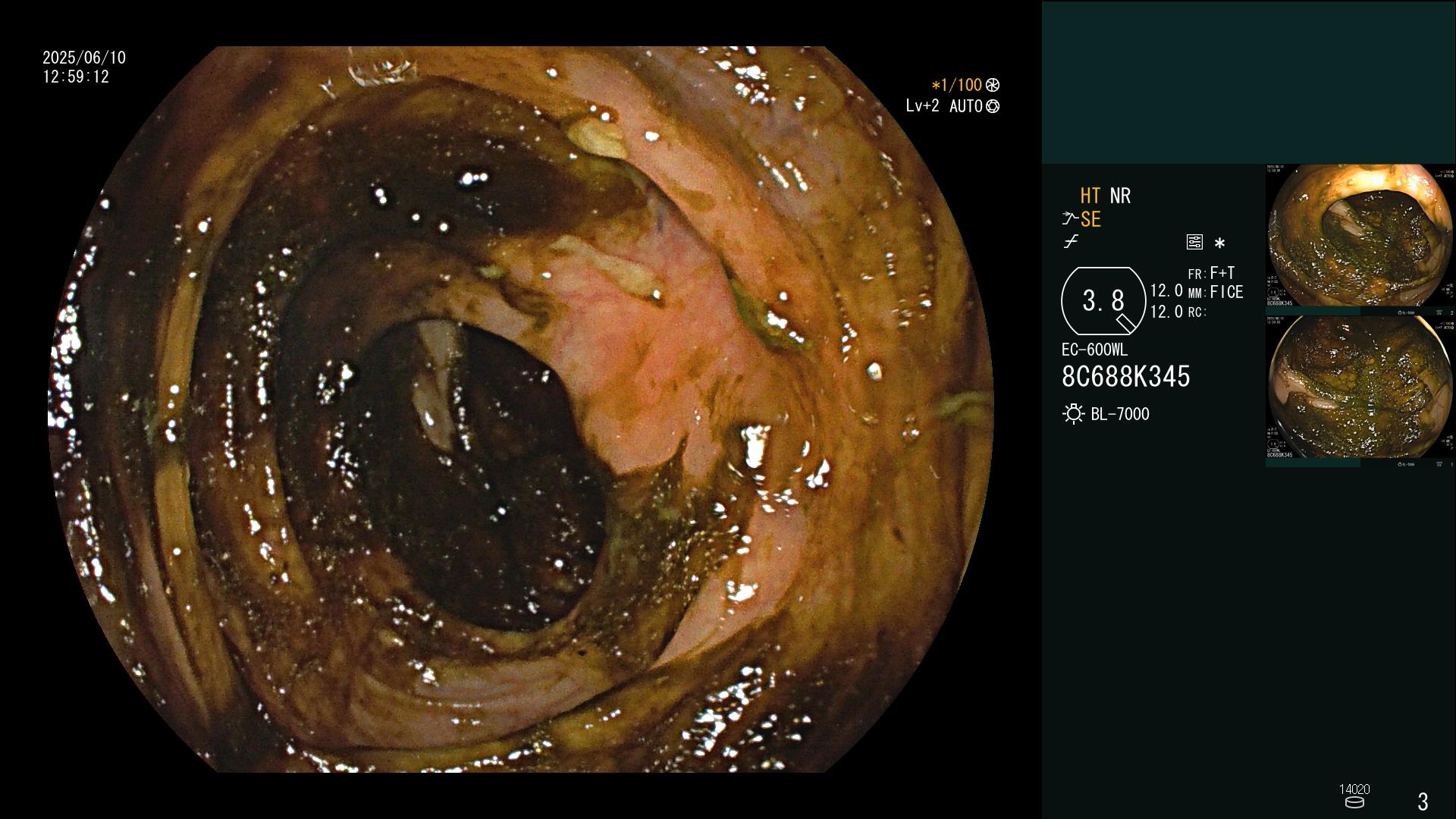The image size is (1456, 819).
Task: Click the scope model EC-600WL
Action: click(1094, 350)
